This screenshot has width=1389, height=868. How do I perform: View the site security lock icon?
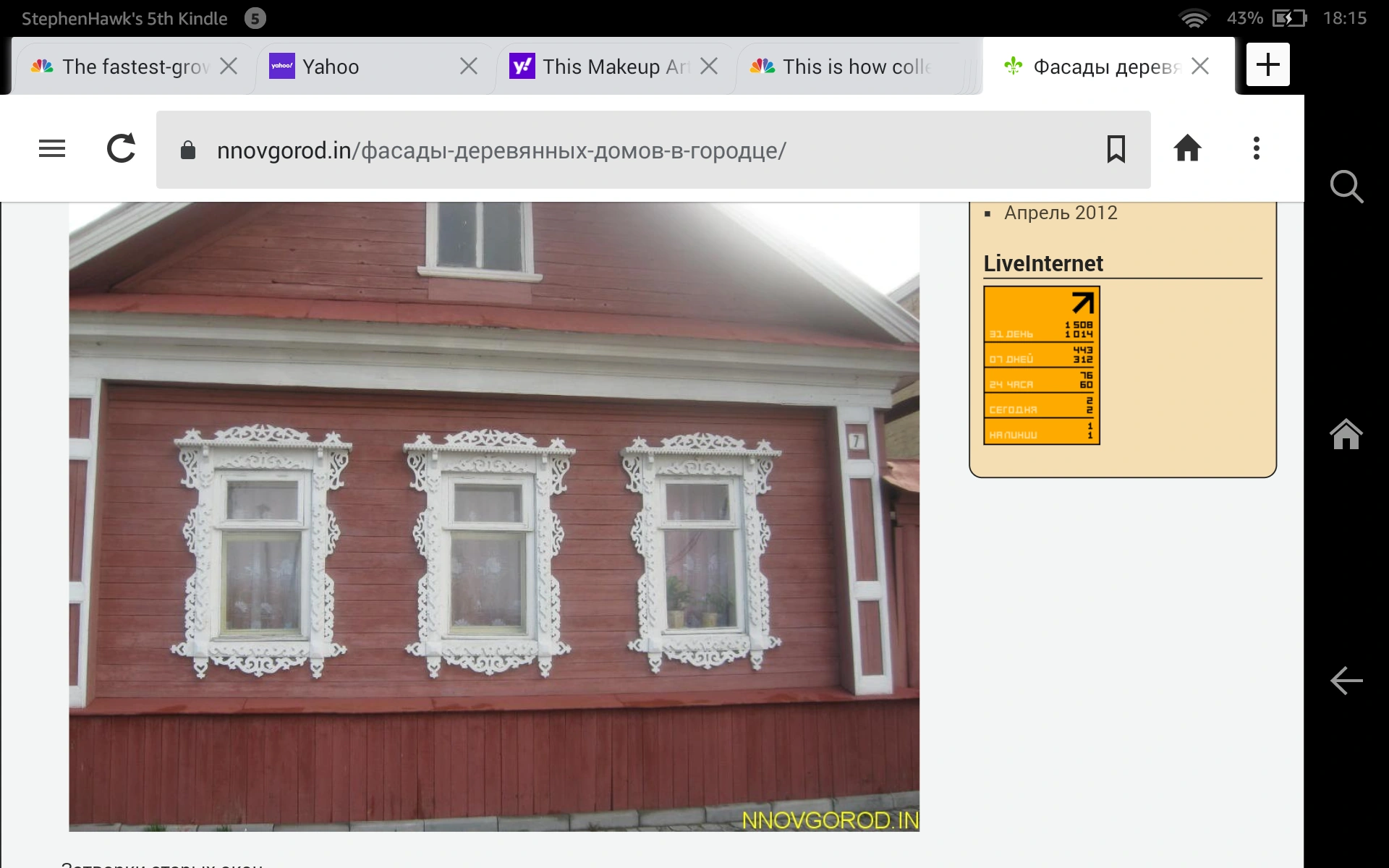(x=188, y=150)
